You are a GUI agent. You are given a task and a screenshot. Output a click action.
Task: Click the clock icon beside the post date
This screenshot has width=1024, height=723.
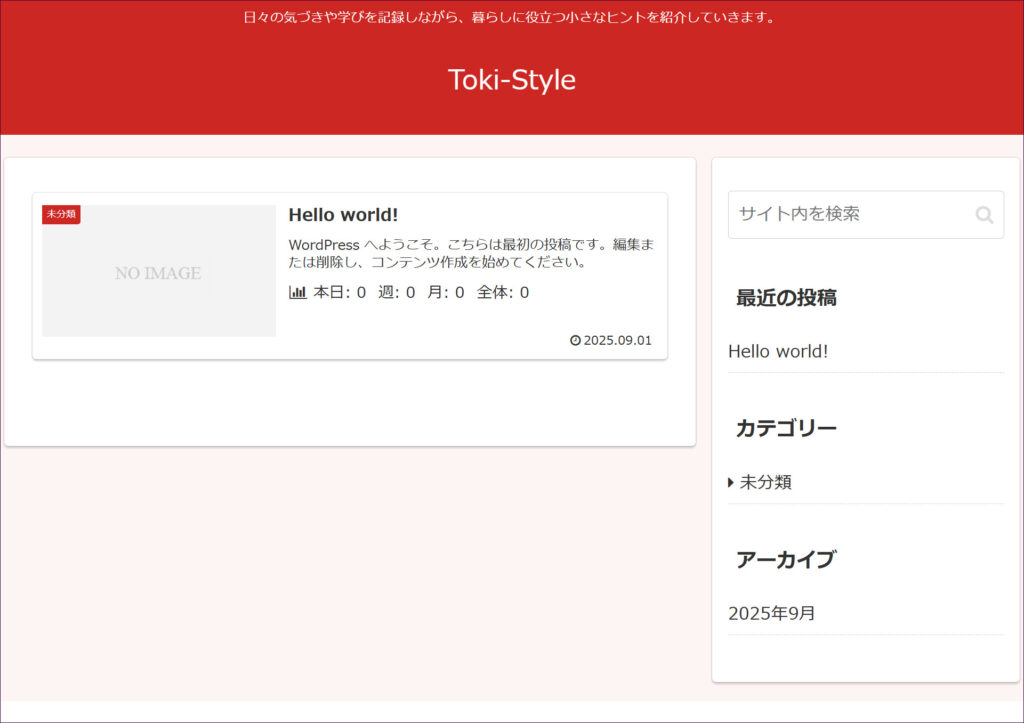click(x=575, y=340)
